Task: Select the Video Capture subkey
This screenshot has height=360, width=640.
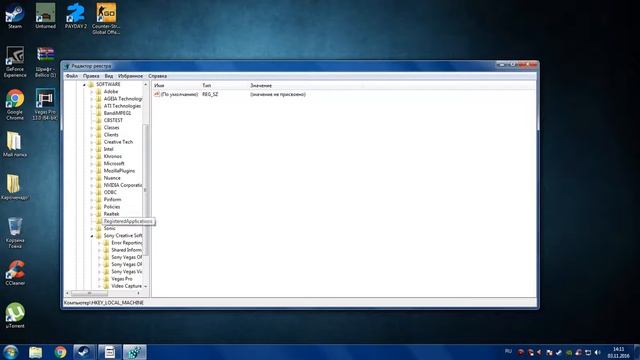Action: pos(127,286)
